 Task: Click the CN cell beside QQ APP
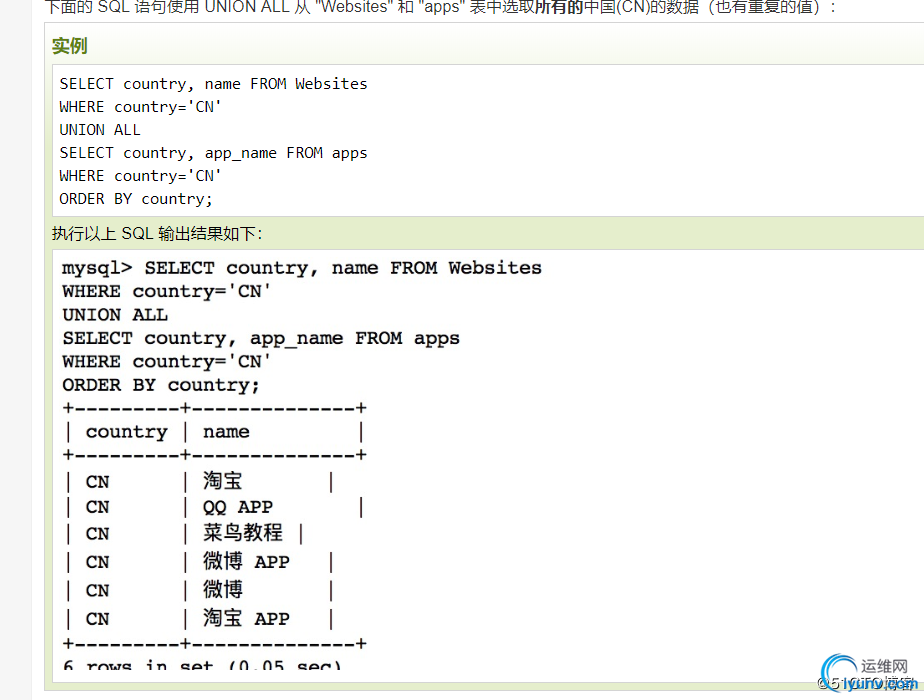pos(98,507)
